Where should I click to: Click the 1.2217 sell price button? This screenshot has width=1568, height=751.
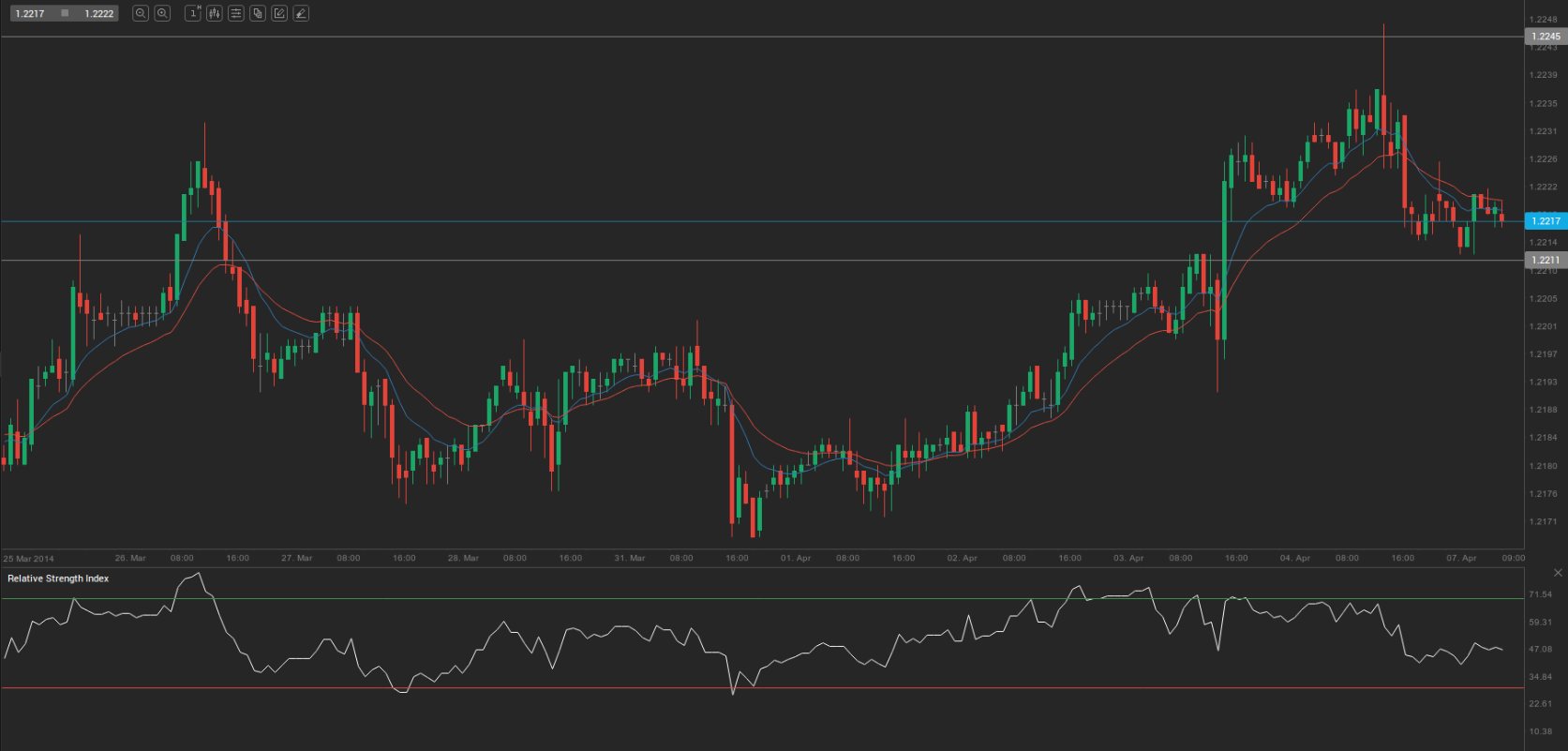tap(30, 13)
